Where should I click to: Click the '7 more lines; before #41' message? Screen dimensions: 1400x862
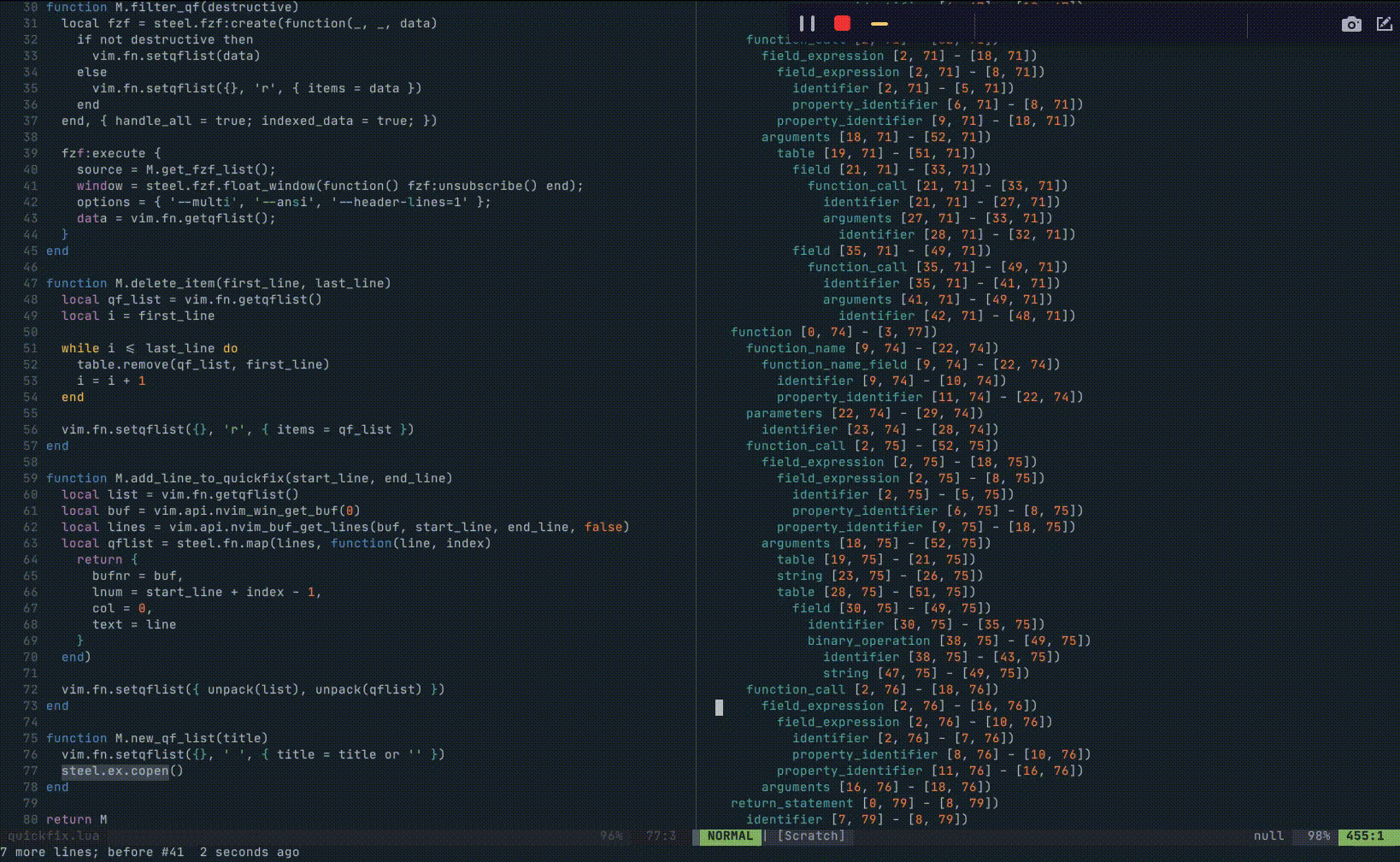click(92, 853)
